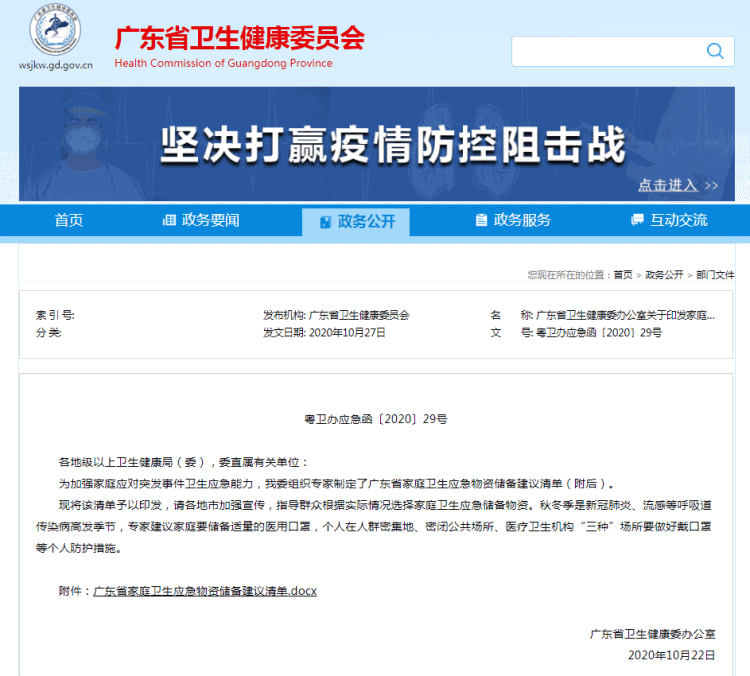Open the 部门文件 breadcrumb link

tap(715, 274)
